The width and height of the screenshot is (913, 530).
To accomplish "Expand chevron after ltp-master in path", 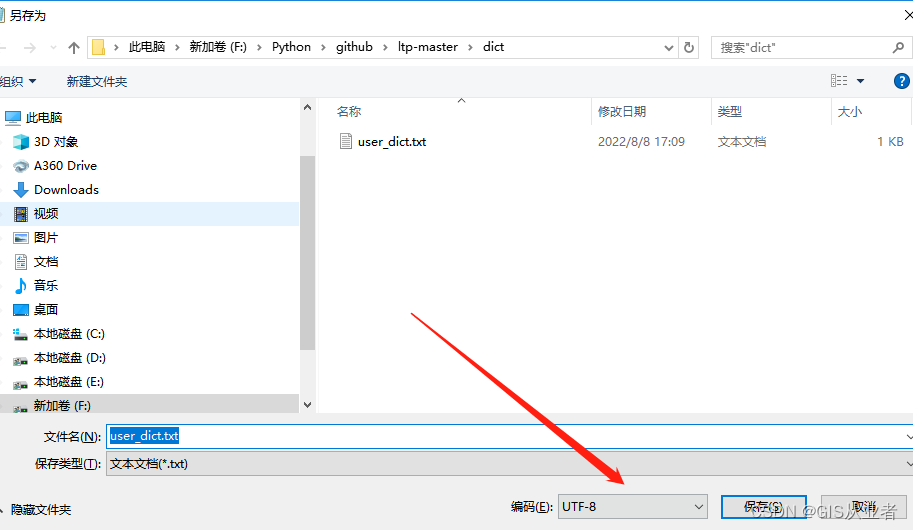I will click(x=470, y=48).
